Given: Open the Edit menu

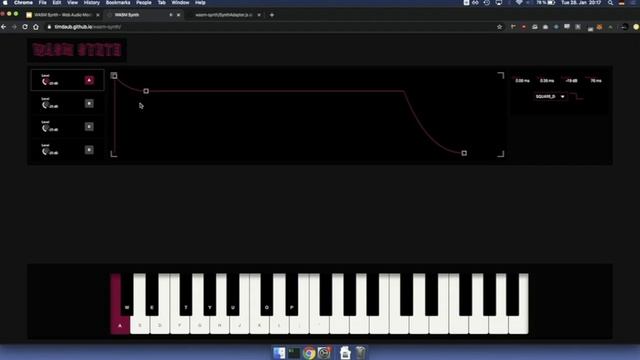Looking at the screenshot, I should pos(57,2).
